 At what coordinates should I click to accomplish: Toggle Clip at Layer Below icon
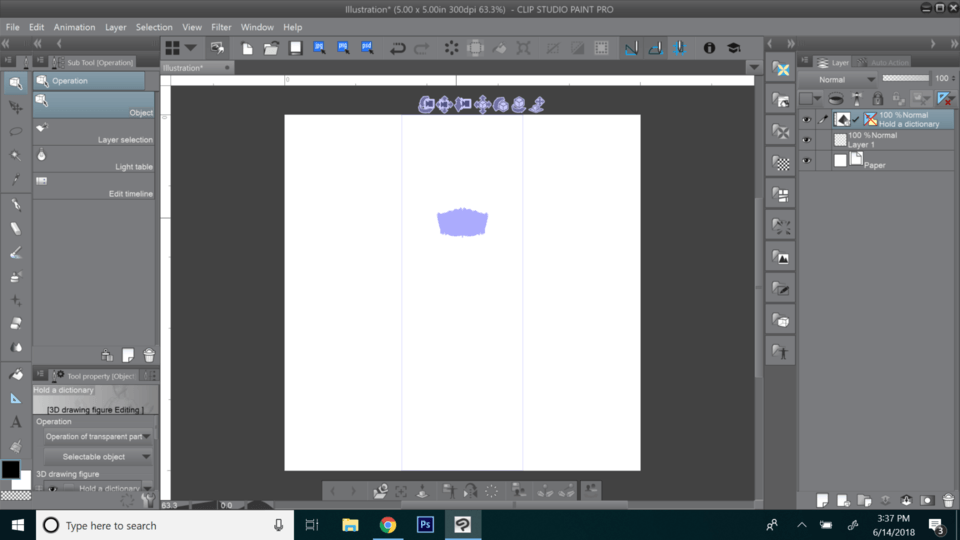[836, 99]
